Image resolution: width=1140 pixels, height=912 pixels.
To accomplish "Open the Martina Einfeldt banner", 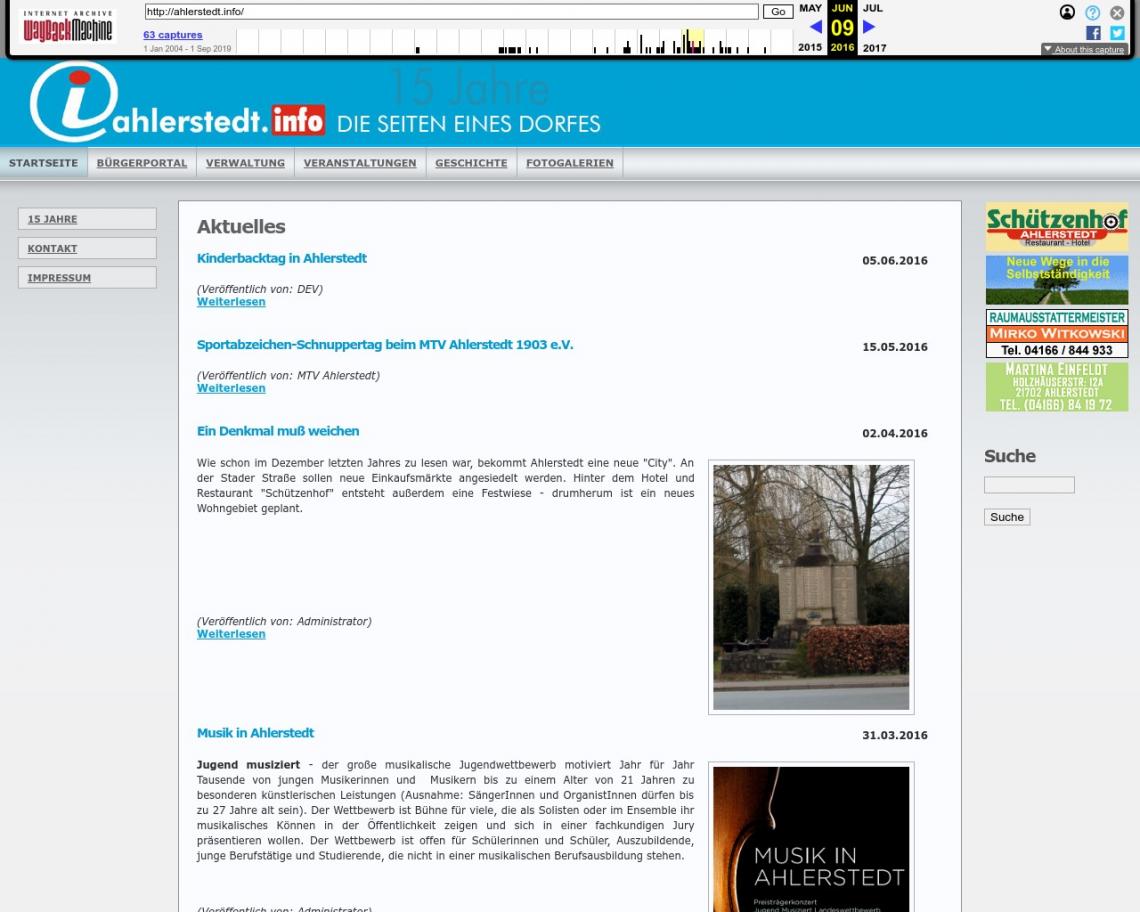I will point(1056,387).
